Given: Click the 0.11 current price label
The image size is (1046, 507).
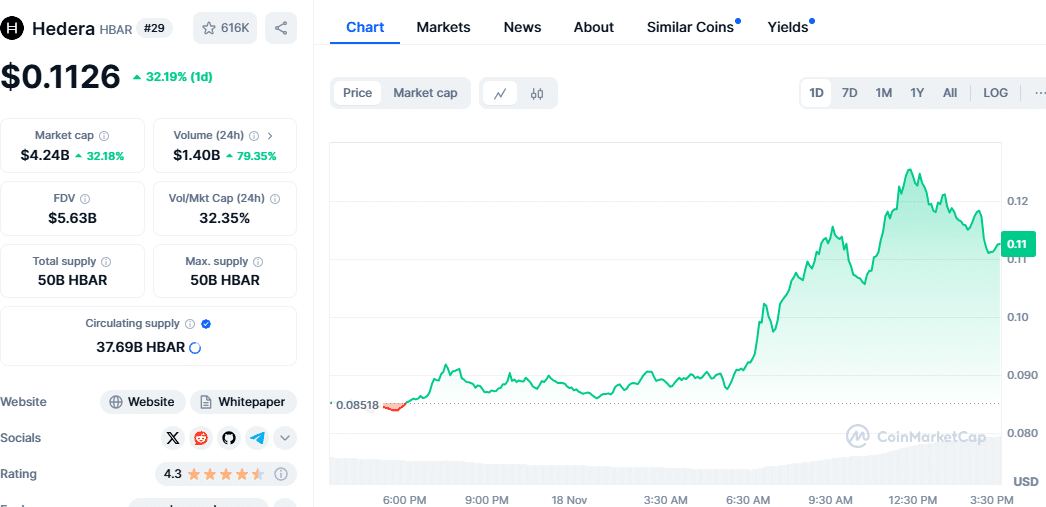Looking at the screenshot, I should pos(1019,243).
